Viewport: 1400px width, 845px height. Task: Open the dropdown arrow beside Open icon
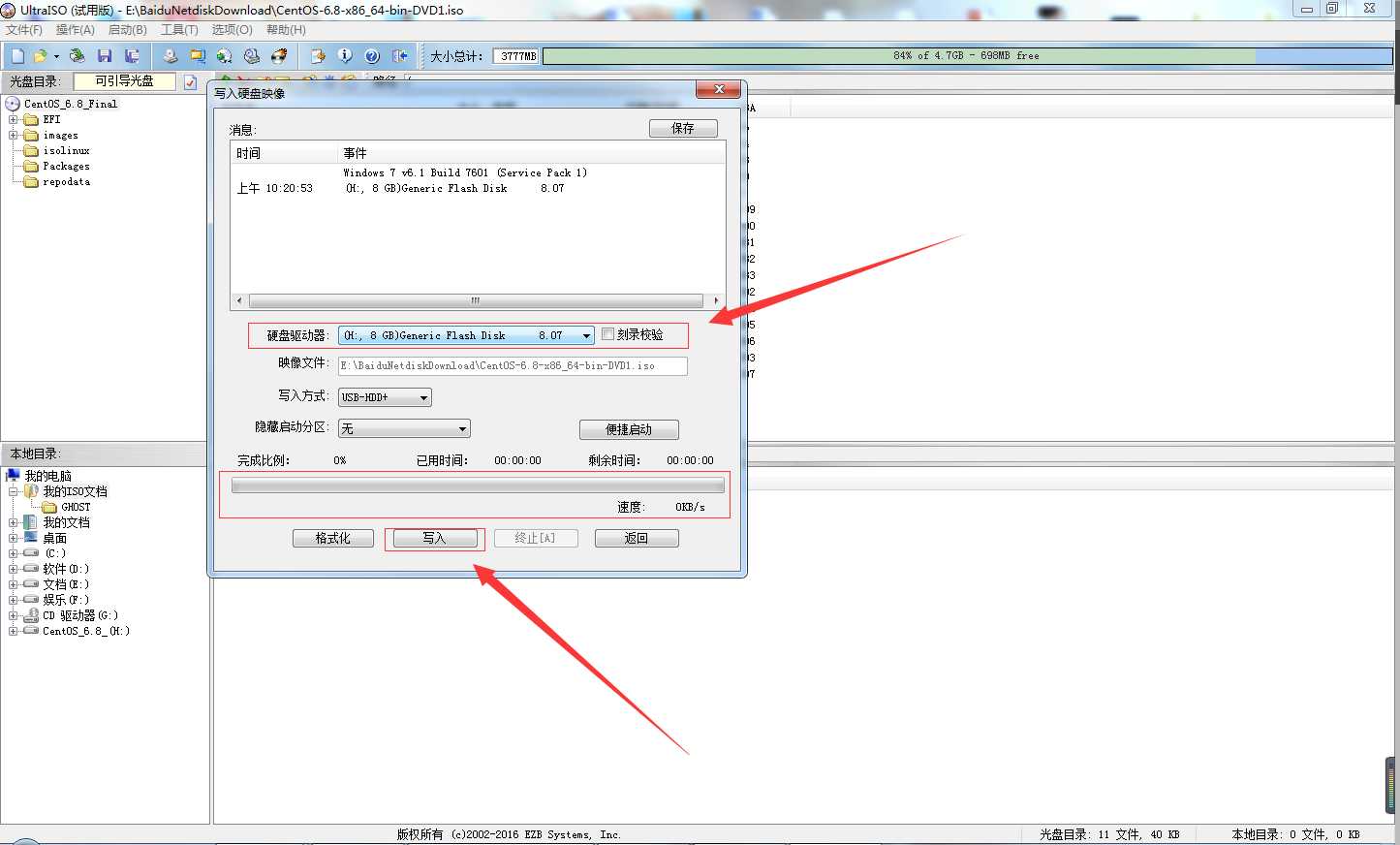(56, 56)
